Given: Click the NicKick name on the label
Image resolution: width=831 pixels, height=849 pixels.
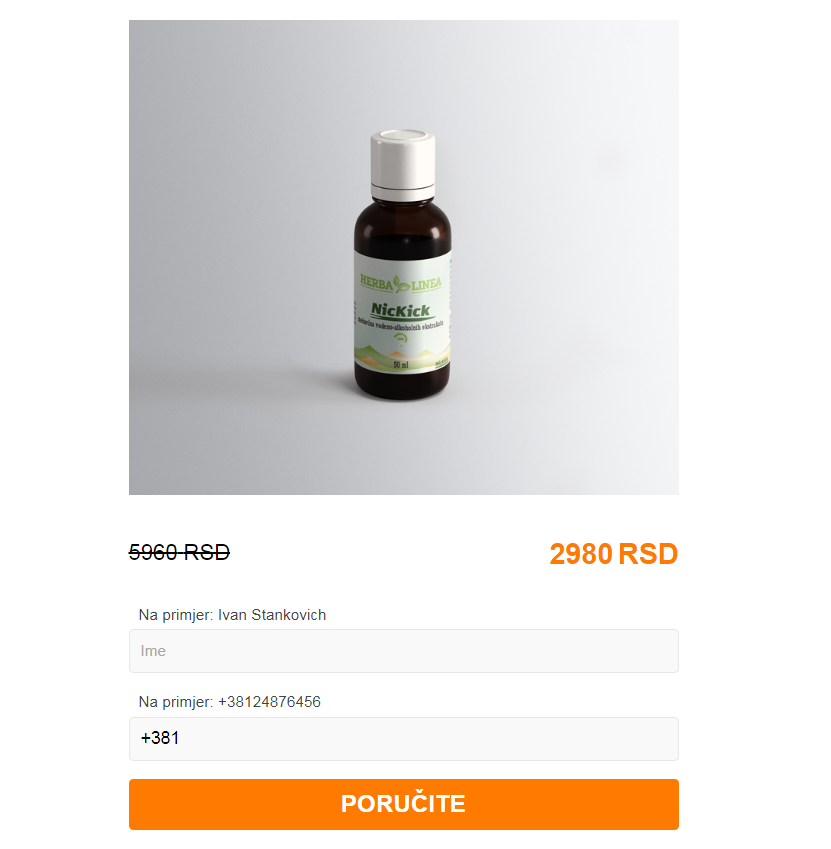Looking at the screenshot, I should pos(401,310).
